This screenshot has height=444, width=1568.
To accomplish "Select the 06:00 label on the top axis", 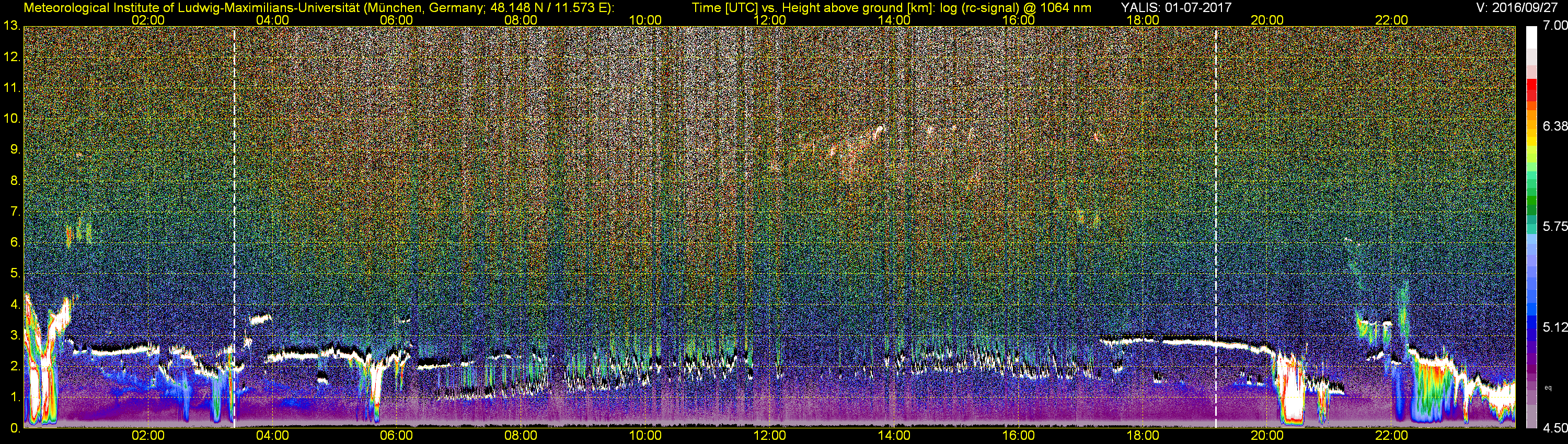I will (x=396, y=20).
